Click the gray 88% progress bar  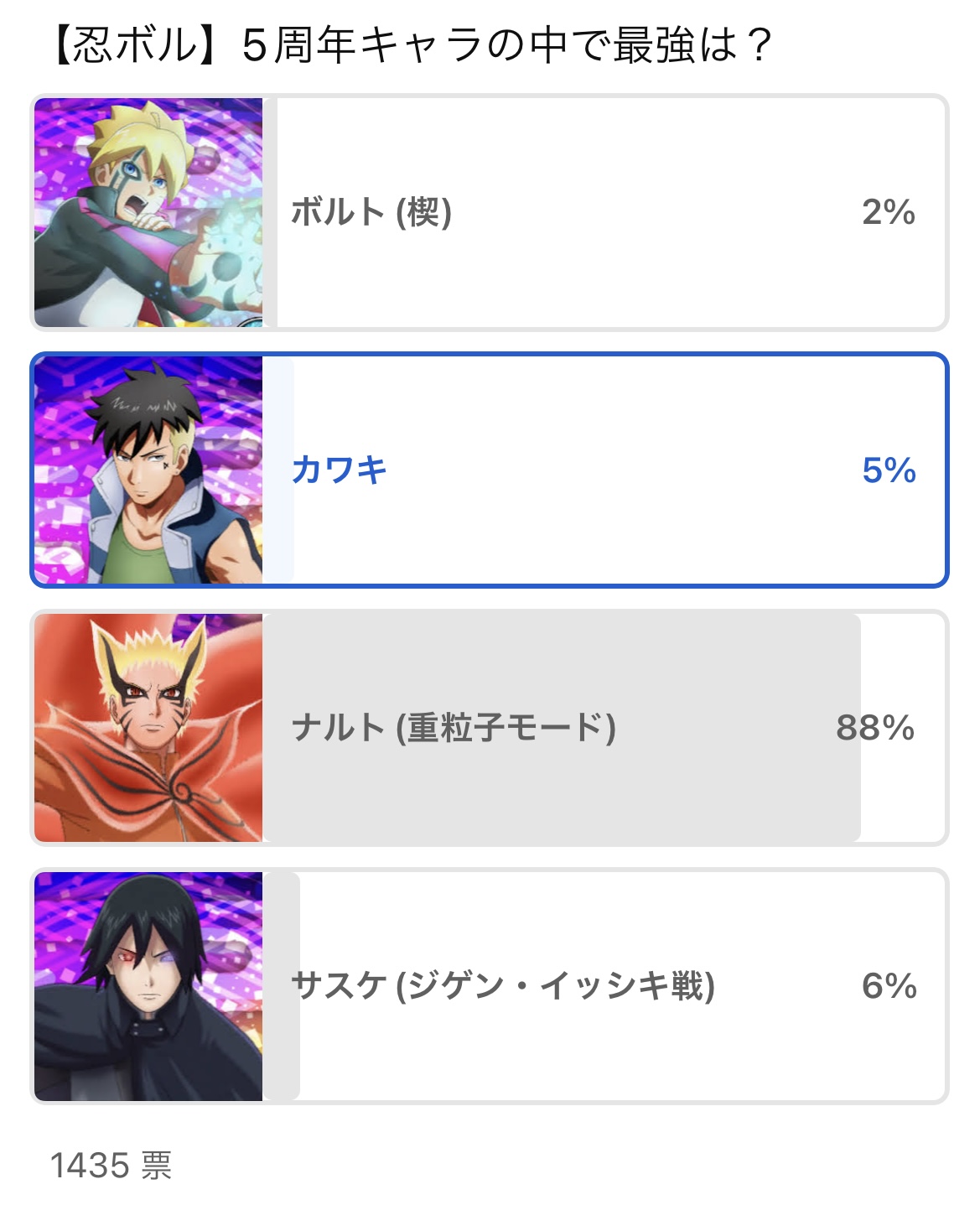pos(562,728)
